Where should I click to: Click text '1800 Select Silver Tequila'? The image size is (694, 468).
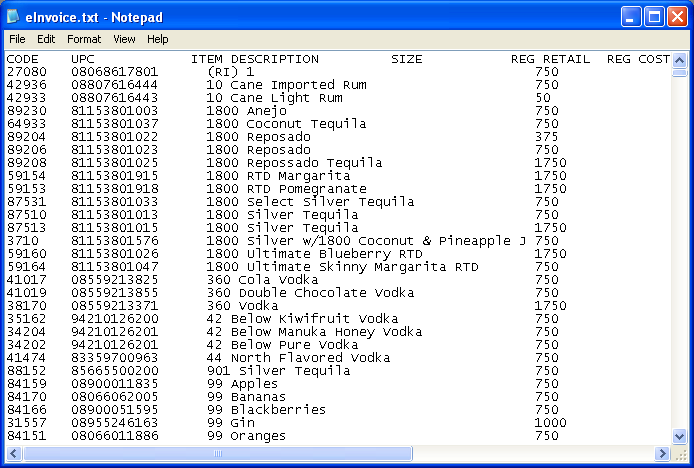[x=310, y=201]
